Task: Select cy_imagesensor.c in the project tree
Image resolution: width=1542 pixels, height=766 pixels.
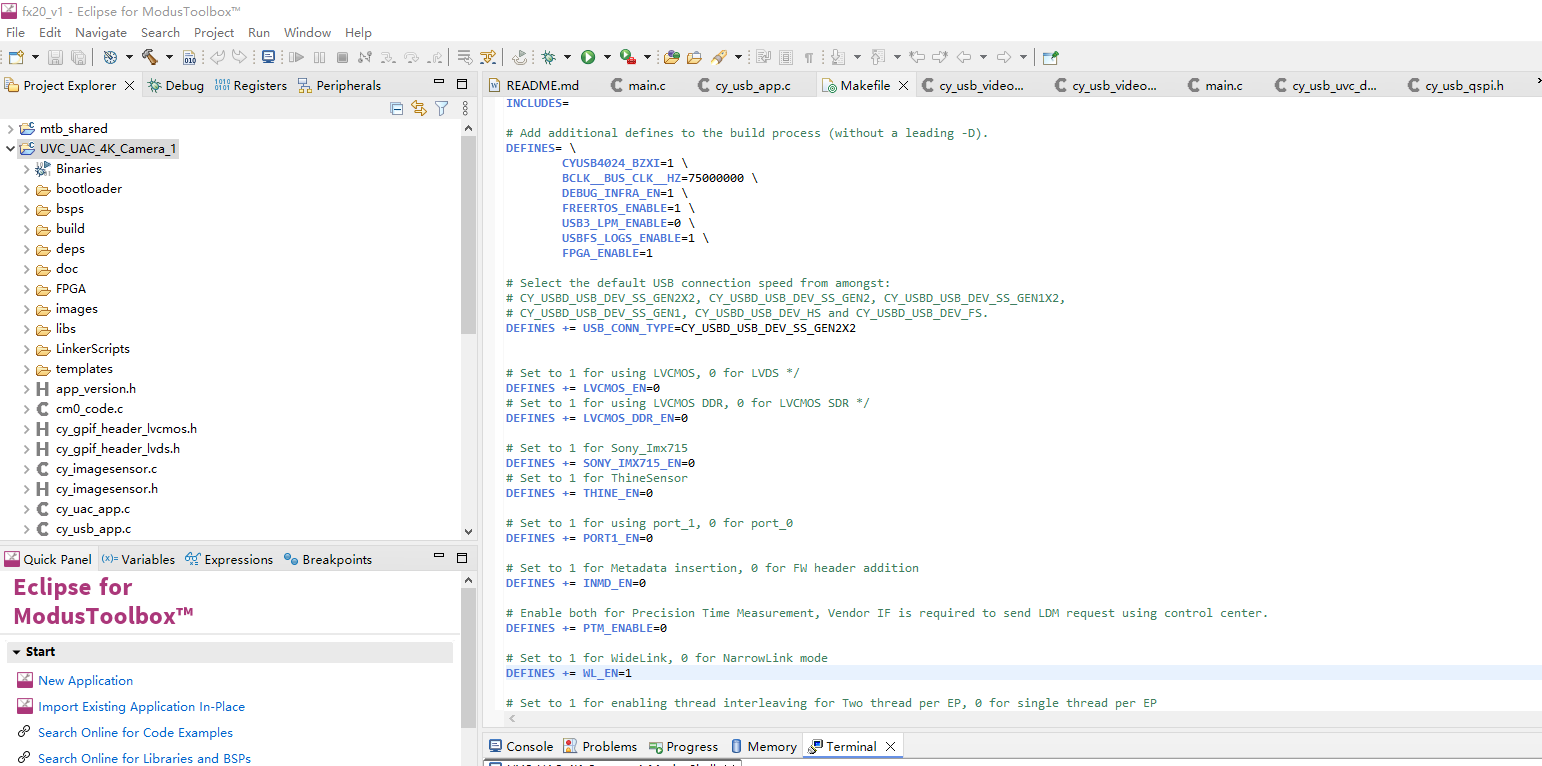Action: (106, 469)
